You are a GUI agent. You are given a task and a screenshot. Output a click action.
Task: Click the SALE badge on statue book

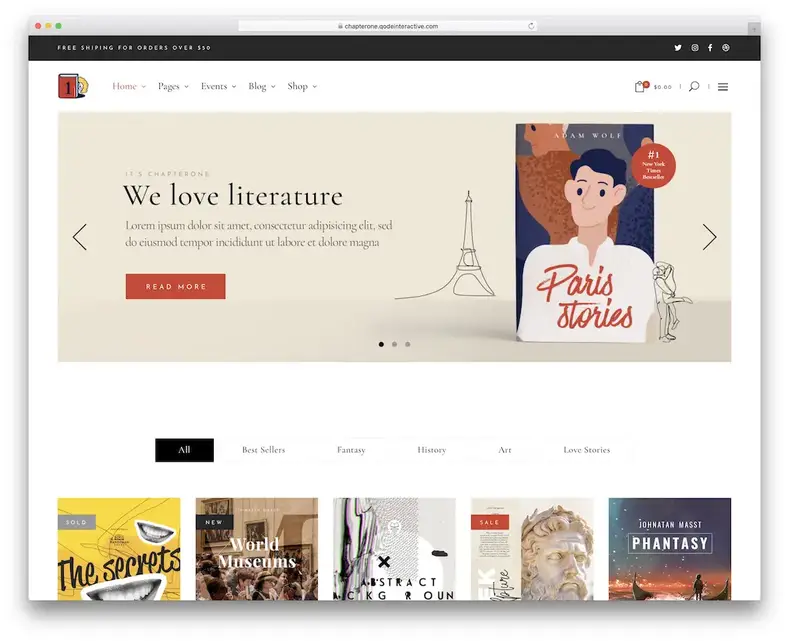[490, 522]
